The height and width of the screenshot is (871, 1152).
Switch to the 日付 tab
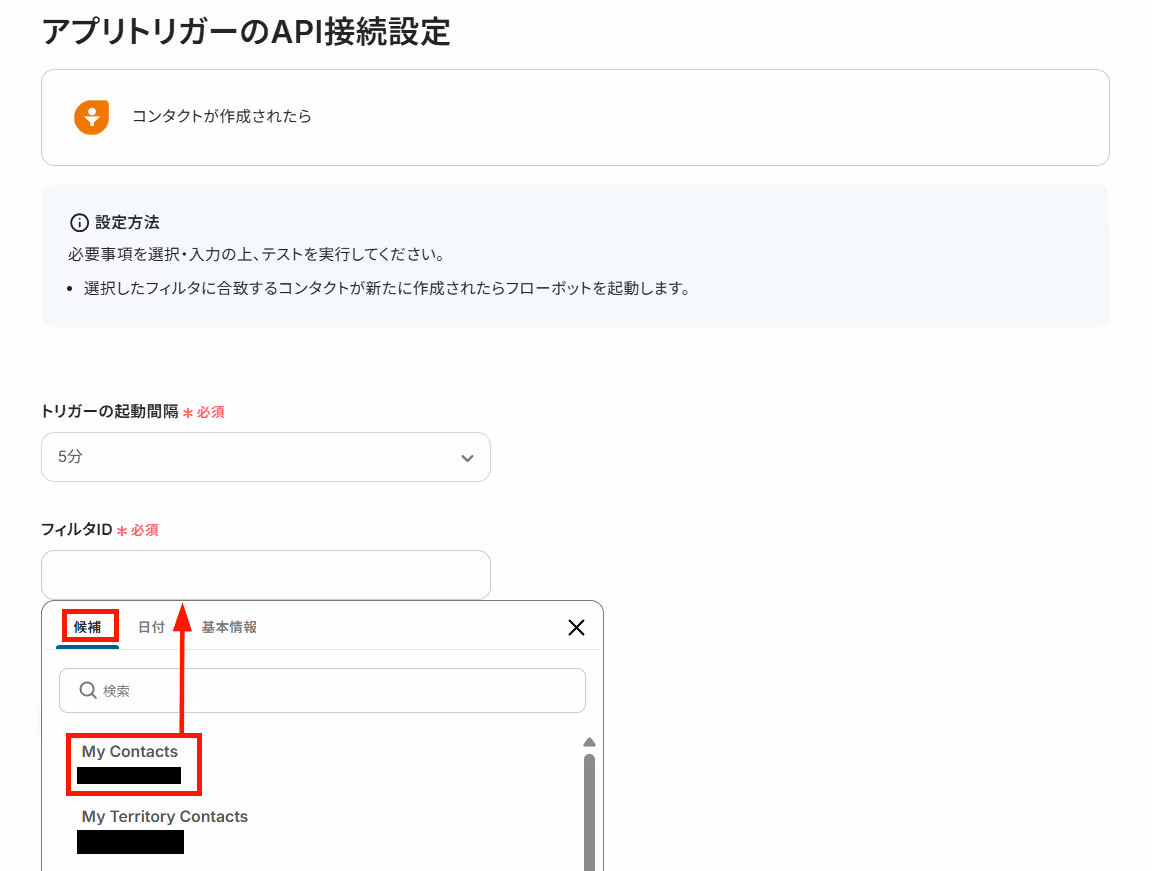[x=151, y=627]
